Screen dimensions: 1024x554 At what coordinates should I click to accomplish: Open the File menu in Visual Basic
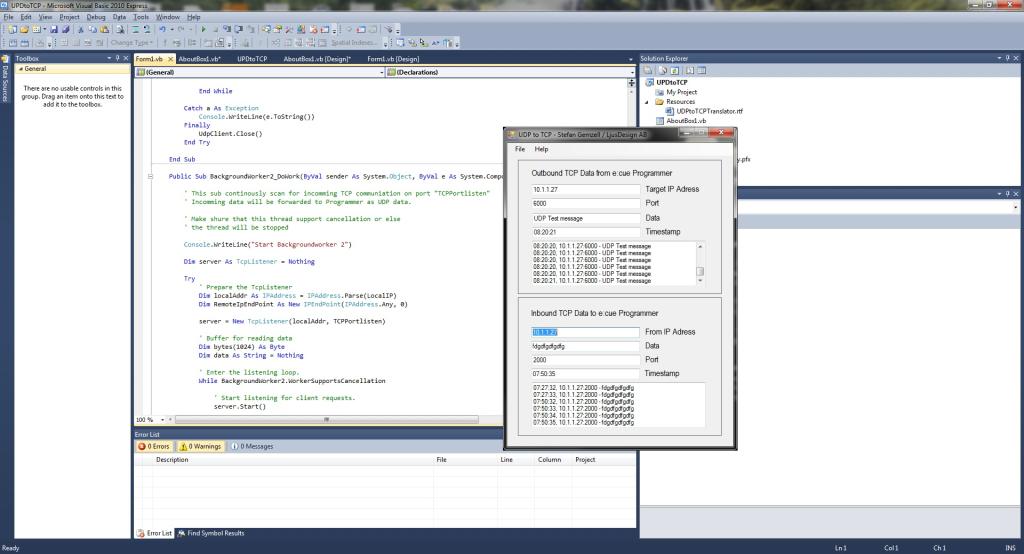tap(8, 17)
